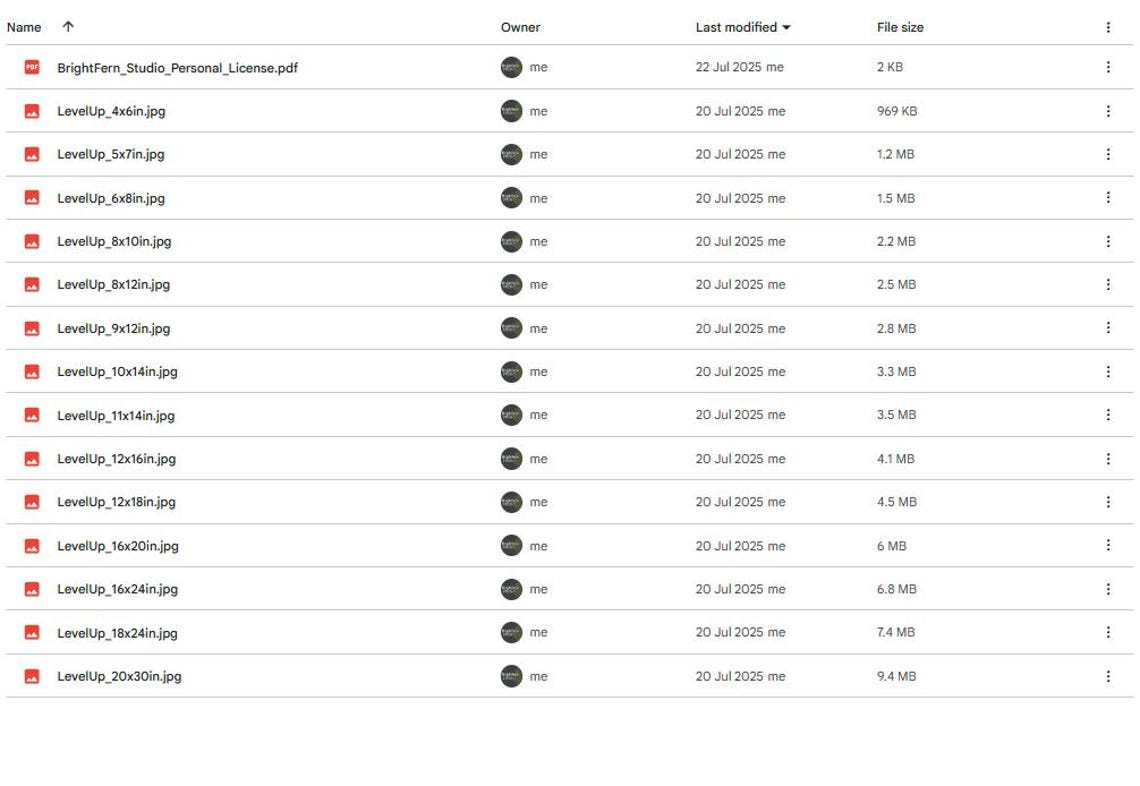Click the Owner column header
This screenshot has width=1140, height=786.
pos(521,28)
